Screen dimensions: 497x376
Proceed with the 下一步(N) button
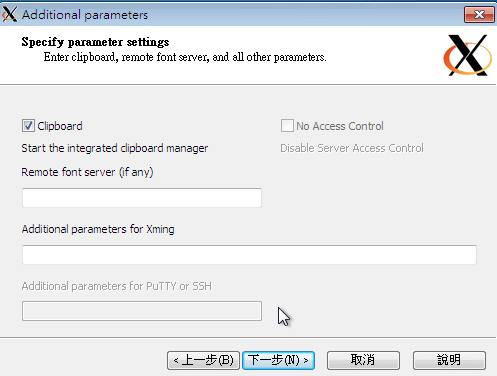(278, 360)
